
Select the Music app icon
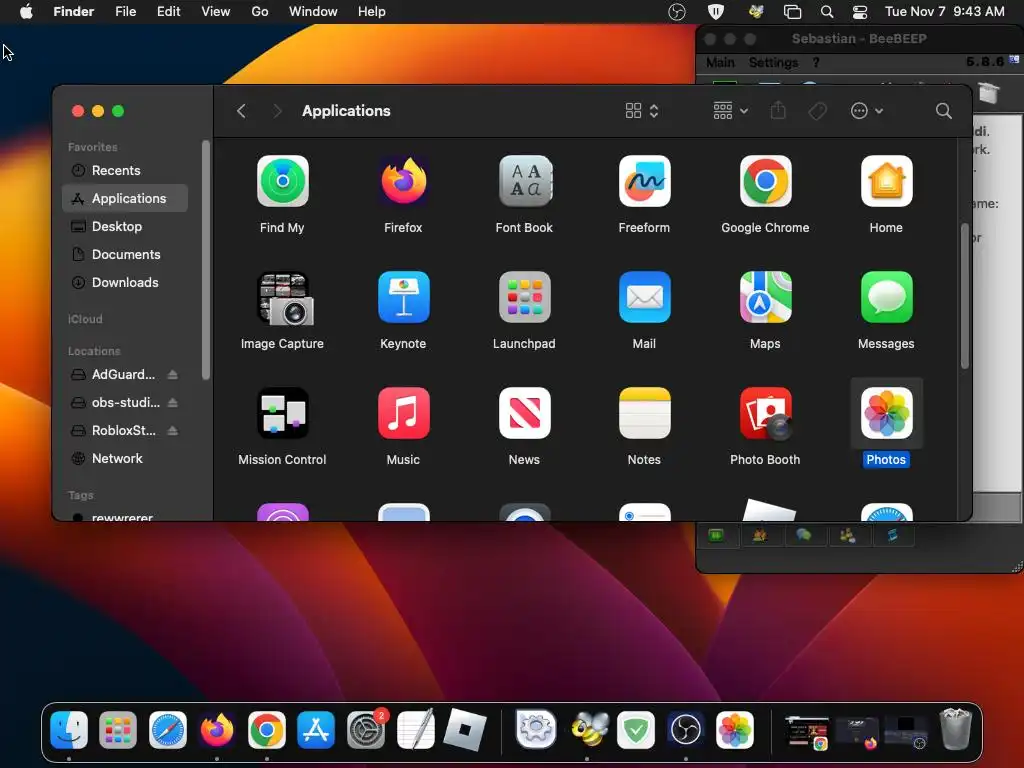pyautogui.click(x=403, y=413)
